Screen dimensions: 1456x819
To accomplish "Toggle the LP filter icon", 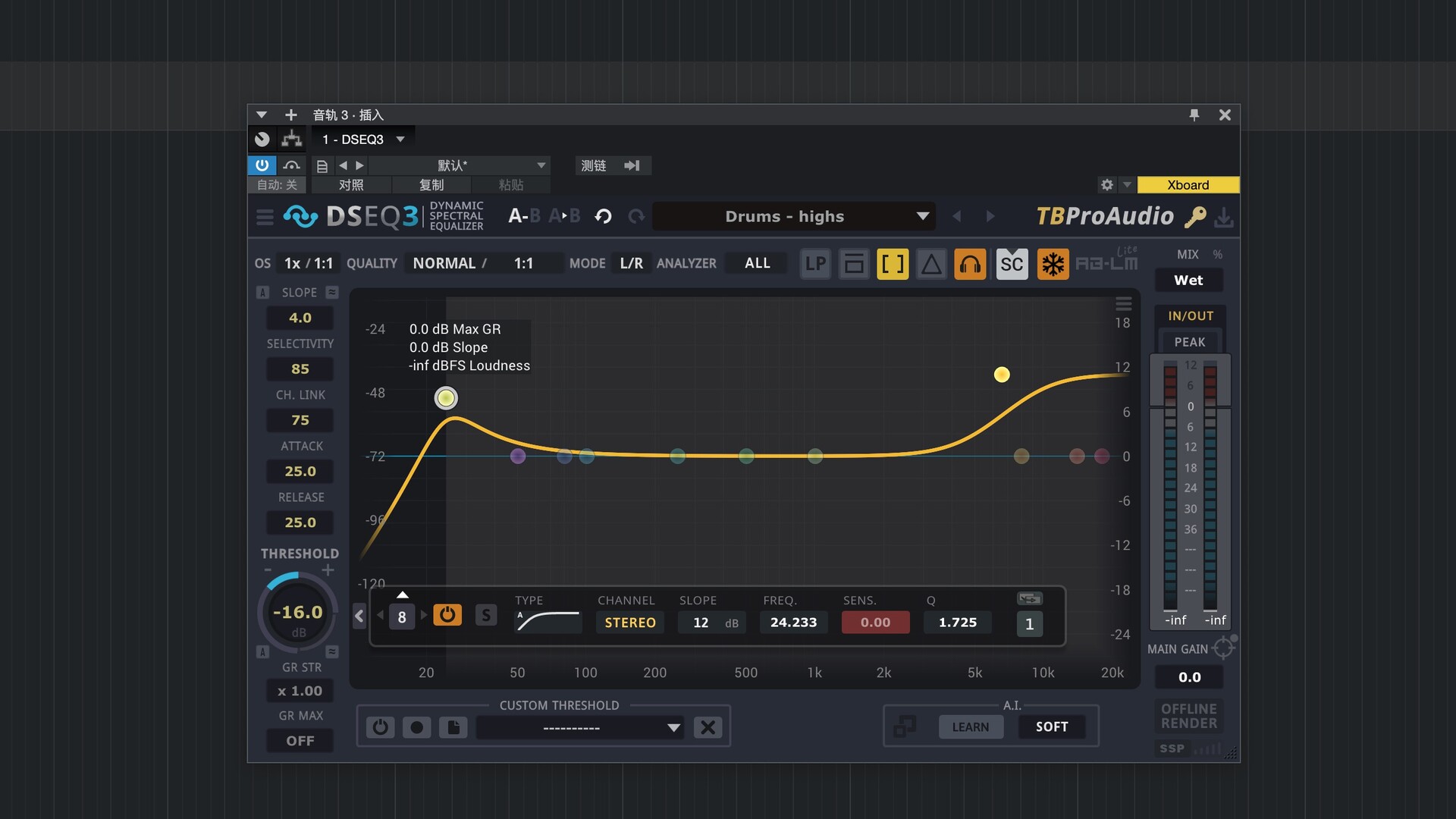I will (x=815, y=264).
